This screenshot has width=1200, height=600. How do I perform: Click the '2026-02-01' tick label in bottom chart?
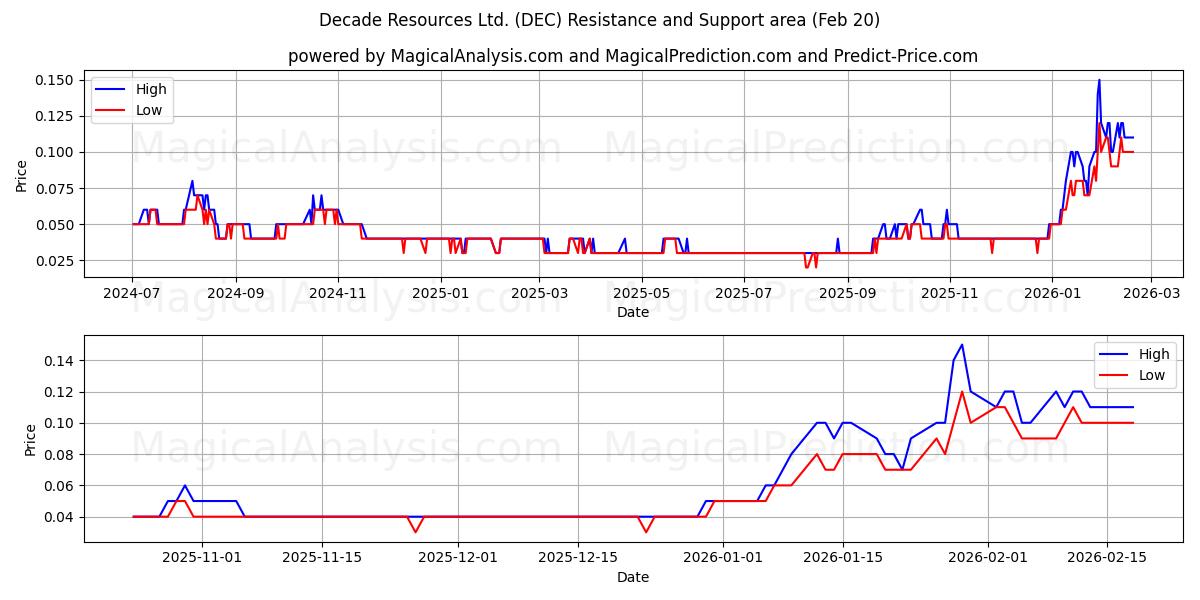pyautogui.click(x=988, y=558)
